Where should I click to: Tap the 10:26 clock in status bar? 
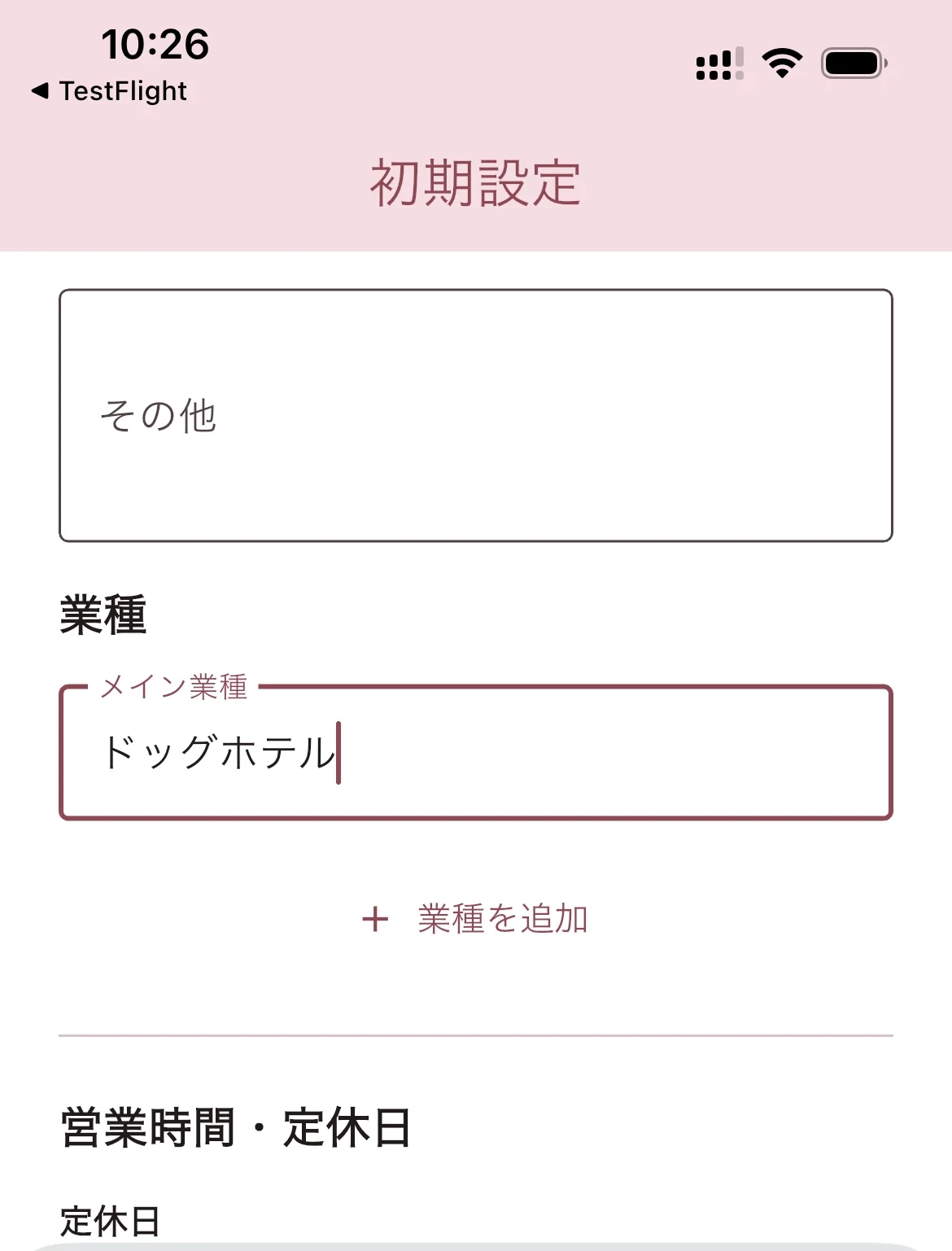tap(155, 44)
